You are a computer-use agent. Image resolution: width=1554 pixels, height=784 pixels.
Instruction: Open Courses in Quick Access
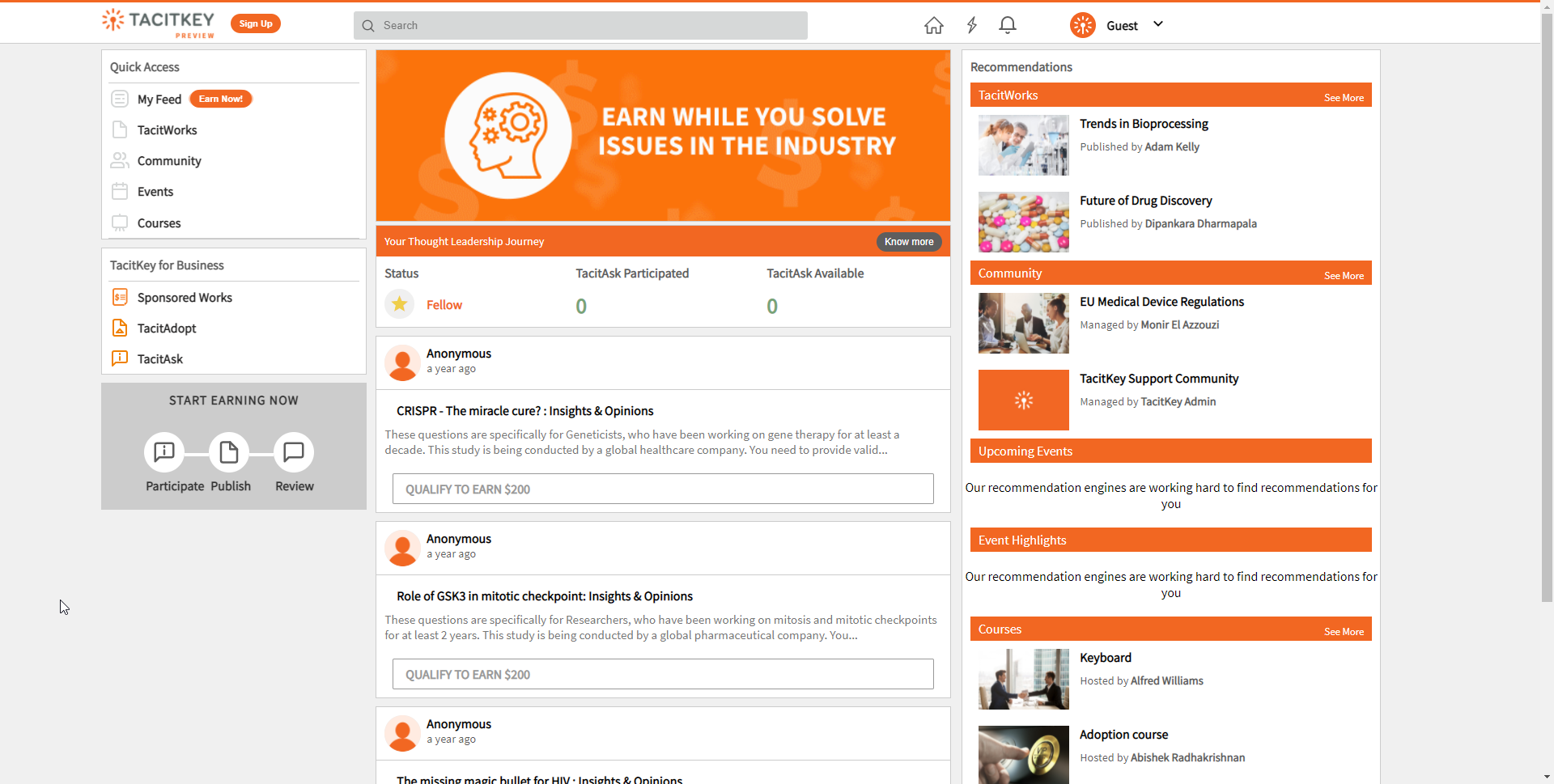[159, 223]
